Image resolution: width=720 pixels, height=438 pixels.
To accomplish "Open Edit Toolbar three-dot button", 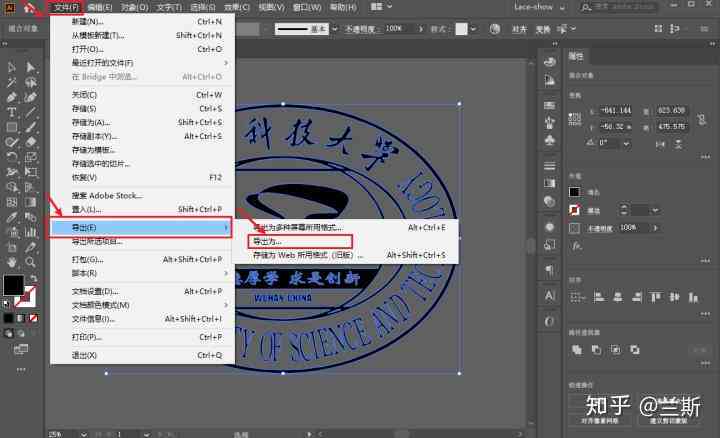I will tap(21, 370).
